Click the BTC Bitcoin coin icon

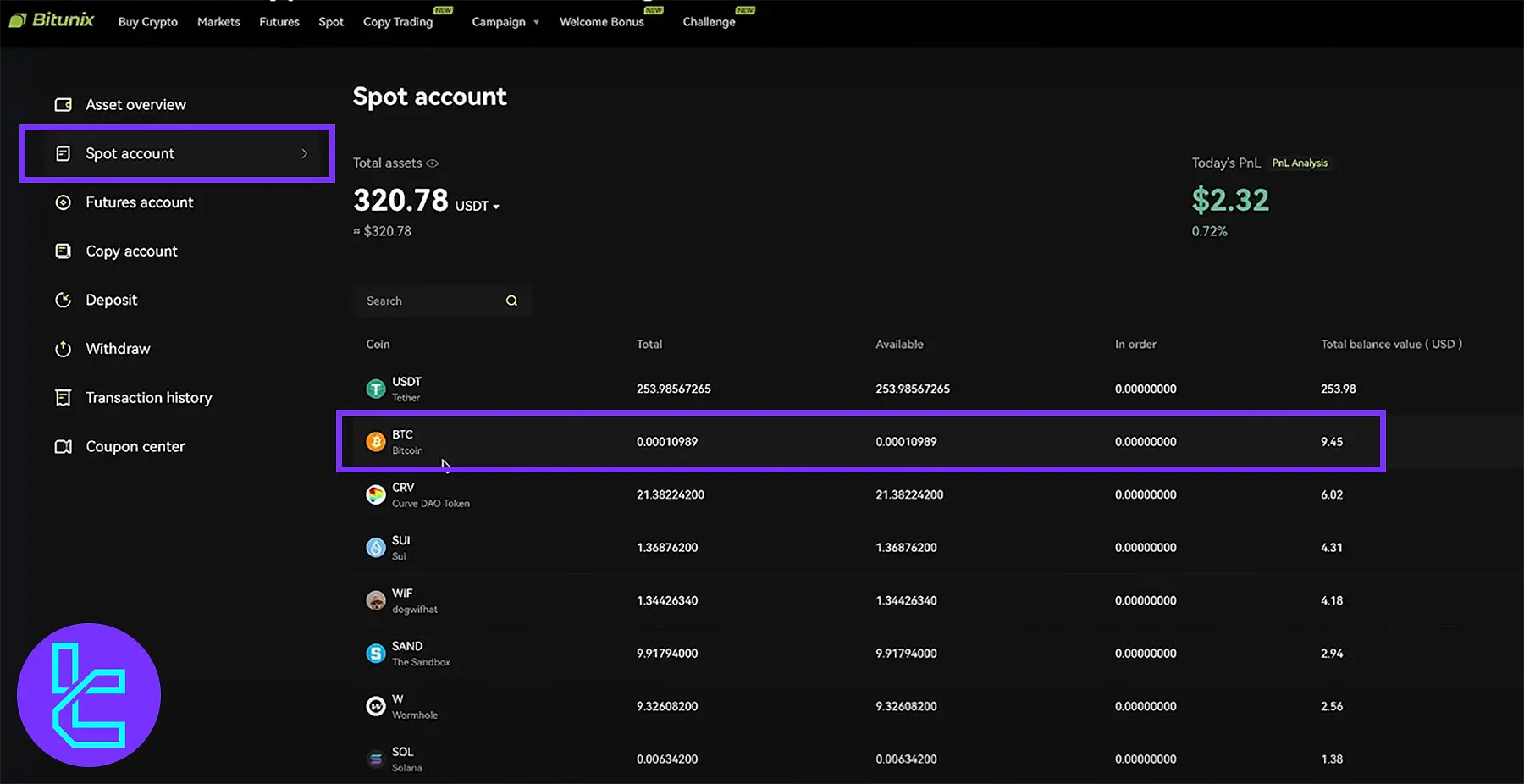click(x=375, y=441)
